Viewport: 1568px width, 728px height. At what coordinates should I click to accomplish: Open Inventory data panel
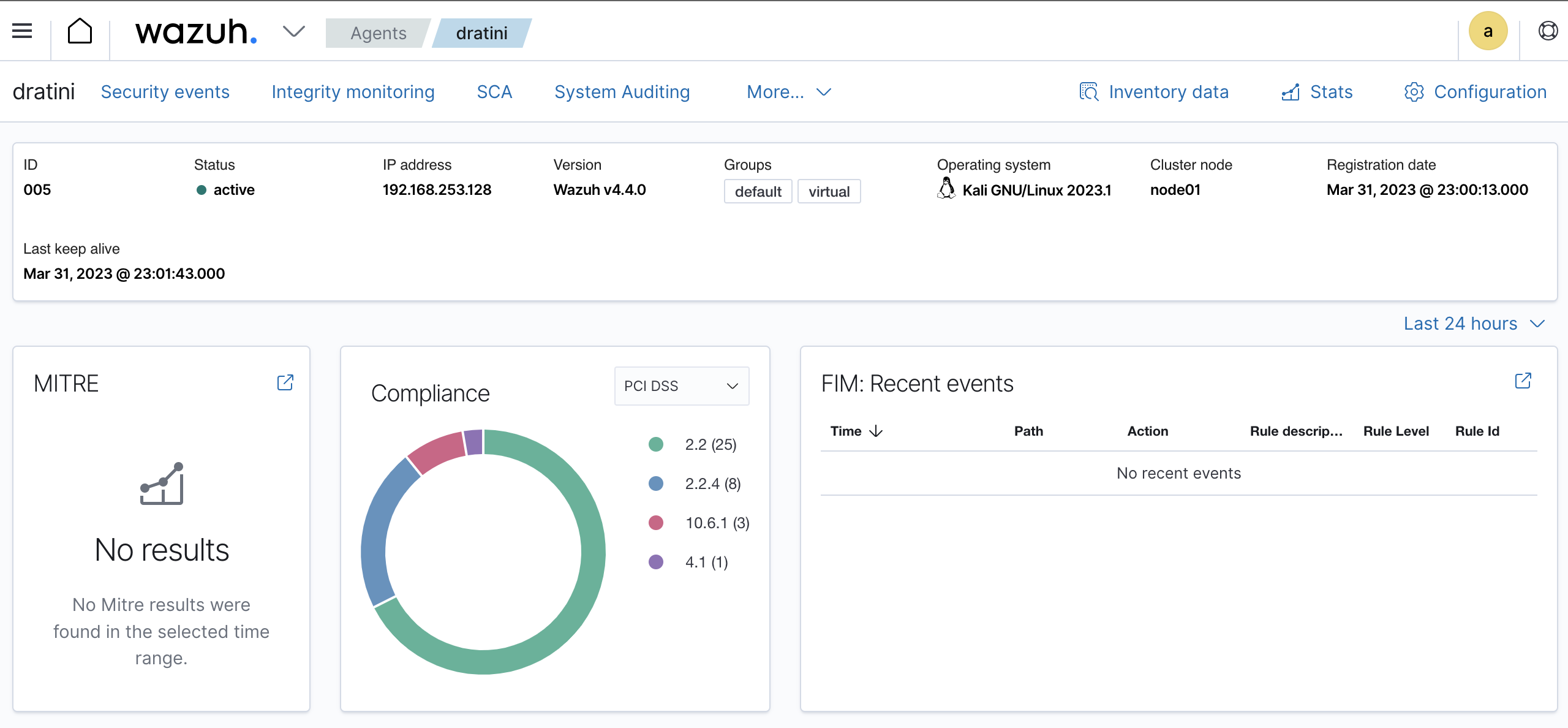coord(1154,91)
